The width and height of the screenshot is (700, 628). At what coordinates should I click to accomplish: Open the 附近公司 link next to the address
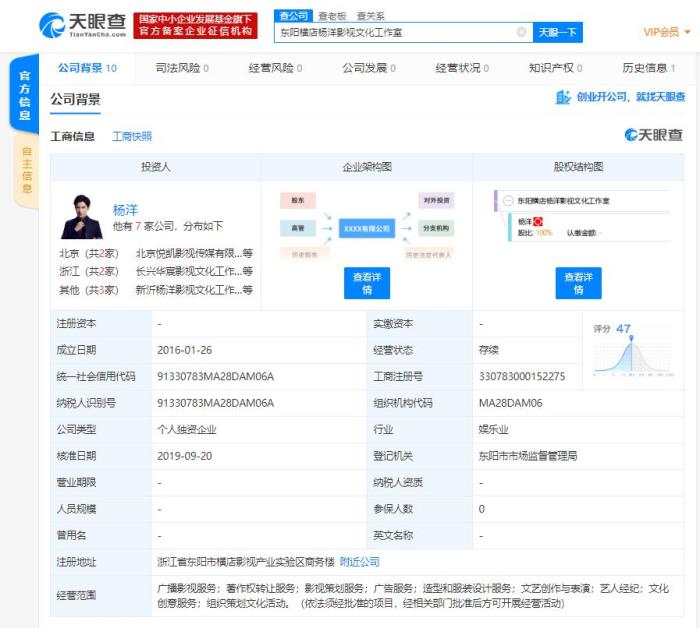(x=359, y=562)
